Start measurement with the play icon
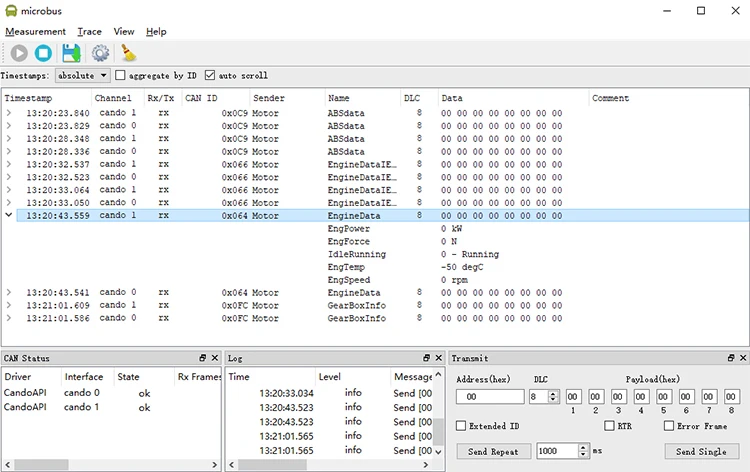This screenshot has height=472, width=750. tap(19, 53)
